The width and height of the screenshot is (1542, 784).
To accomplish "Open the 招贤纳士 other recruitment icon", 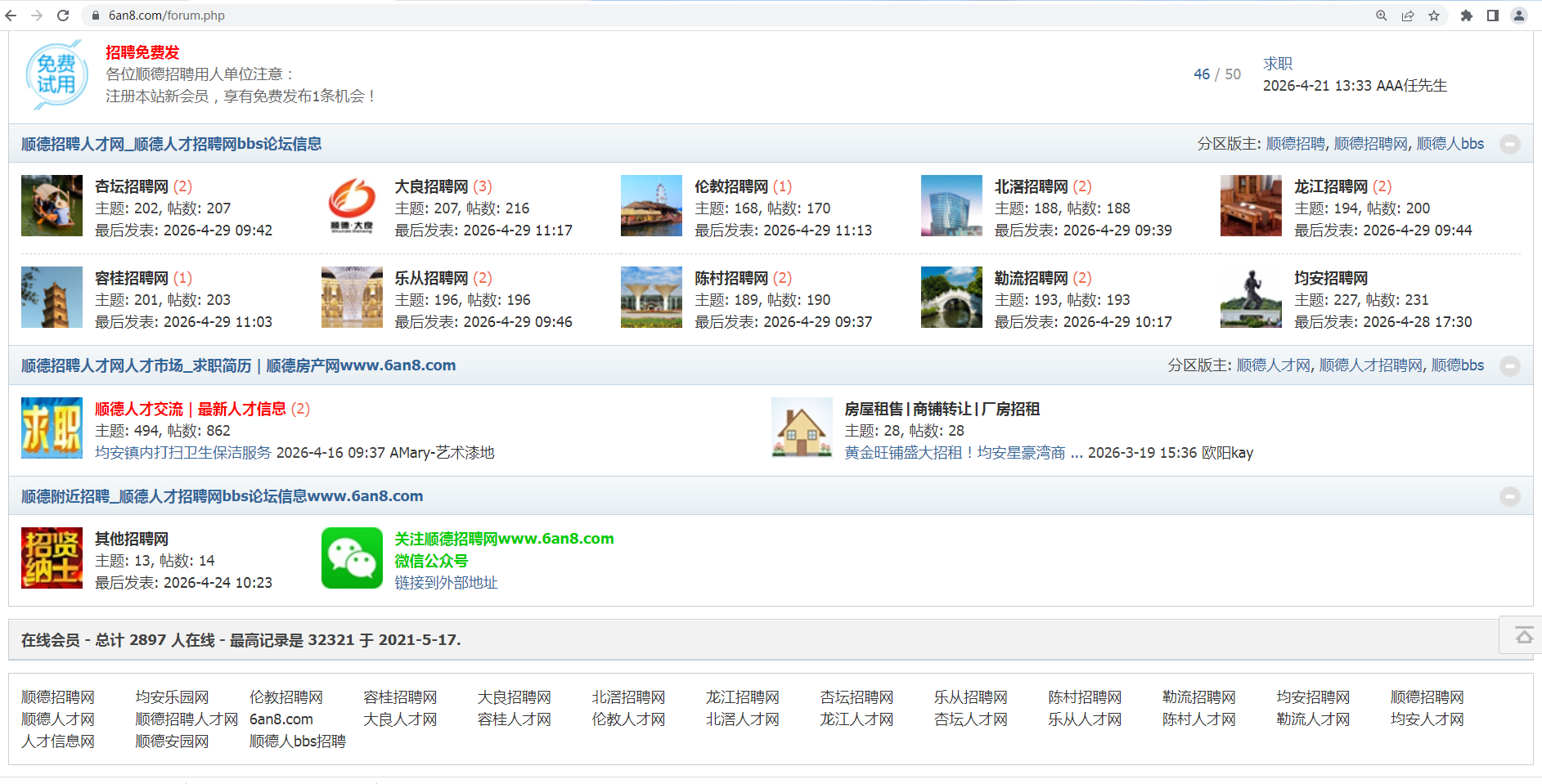I will point(52,558).
